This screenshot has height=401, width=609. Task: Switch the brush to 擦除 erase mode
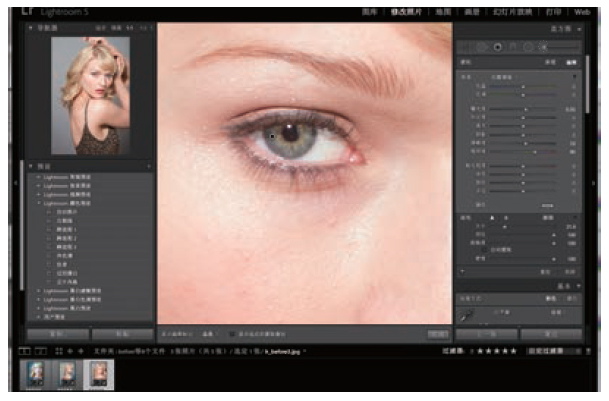548,218
